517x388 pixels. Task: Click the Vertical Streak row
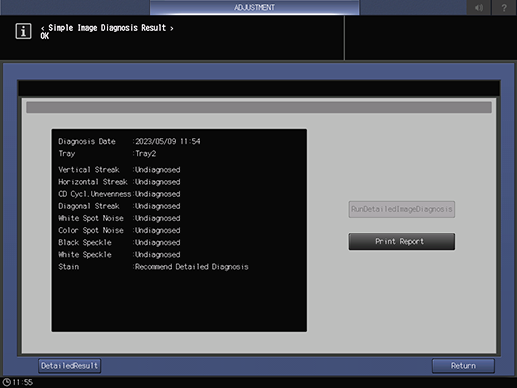tap(119, 170)
